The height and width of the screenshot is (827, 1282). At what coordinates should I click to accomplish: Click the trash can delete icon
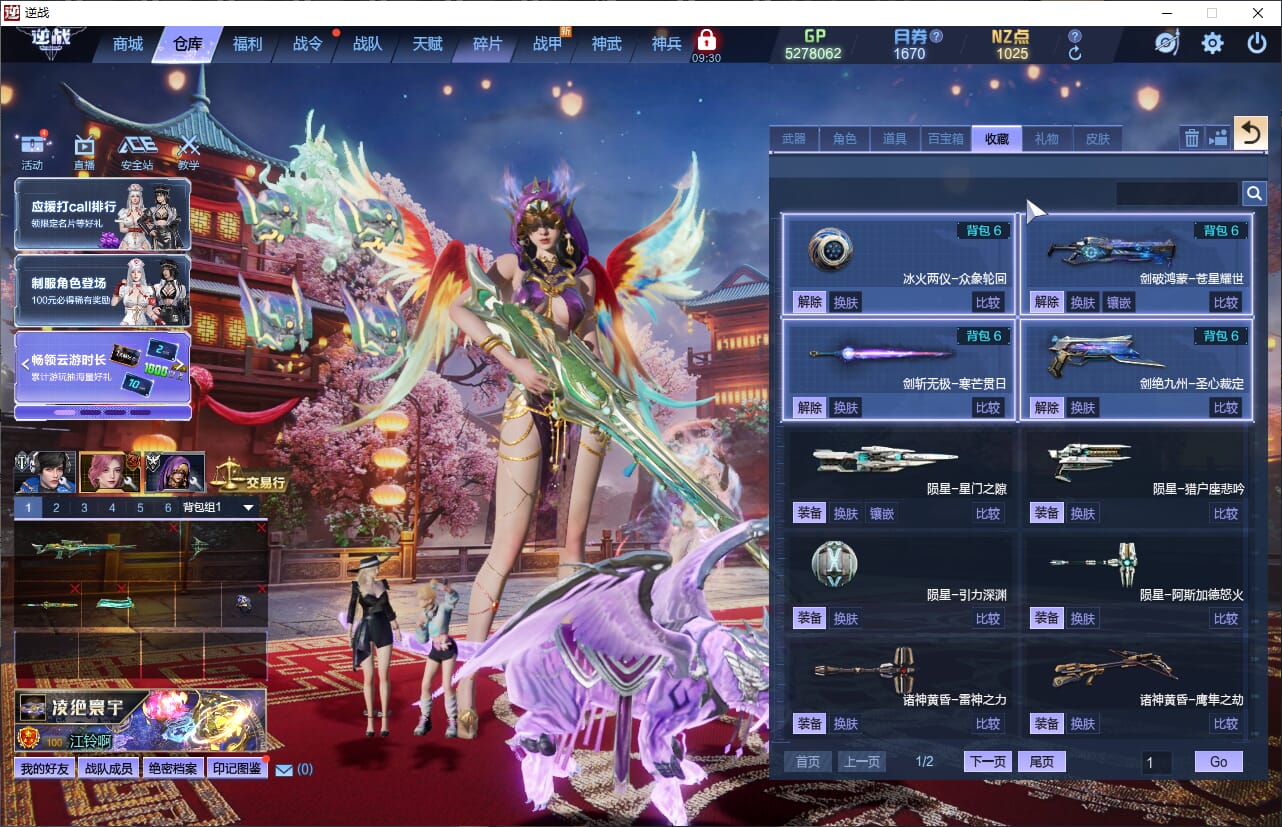coord(1192,138)
